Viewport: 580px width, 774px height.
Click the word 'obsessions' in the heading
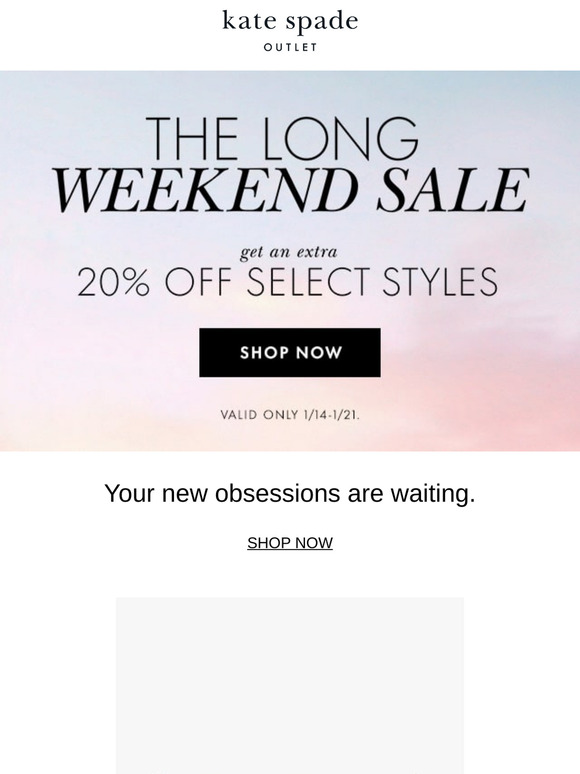click(x=277, y=494)
